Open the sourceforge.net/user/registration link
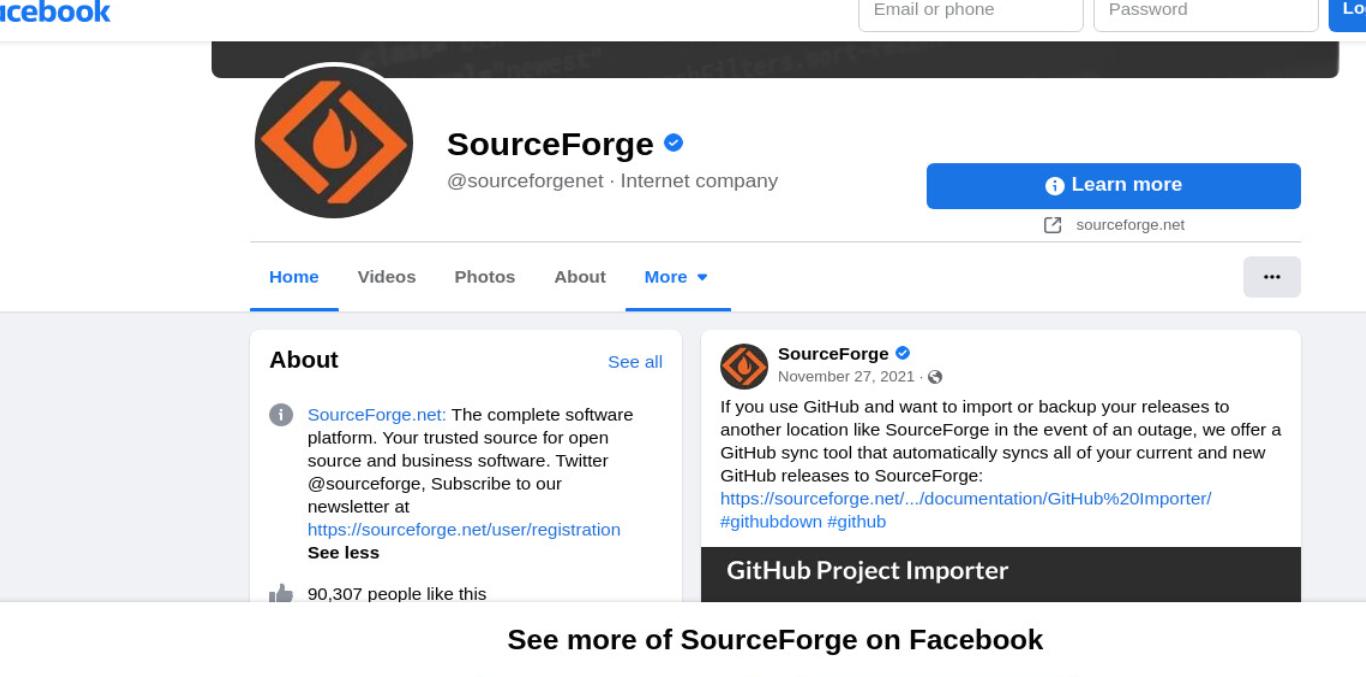The image size is (1366, 677). coord(464,529)
